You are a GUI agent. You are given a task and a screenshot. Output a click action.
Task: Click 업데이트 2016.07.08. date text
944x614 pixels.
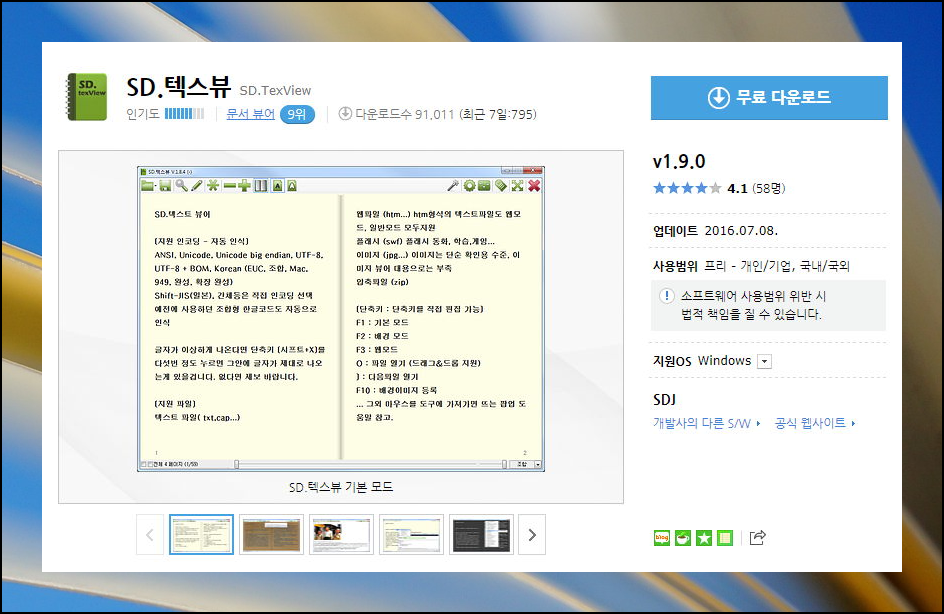[715, 231]
